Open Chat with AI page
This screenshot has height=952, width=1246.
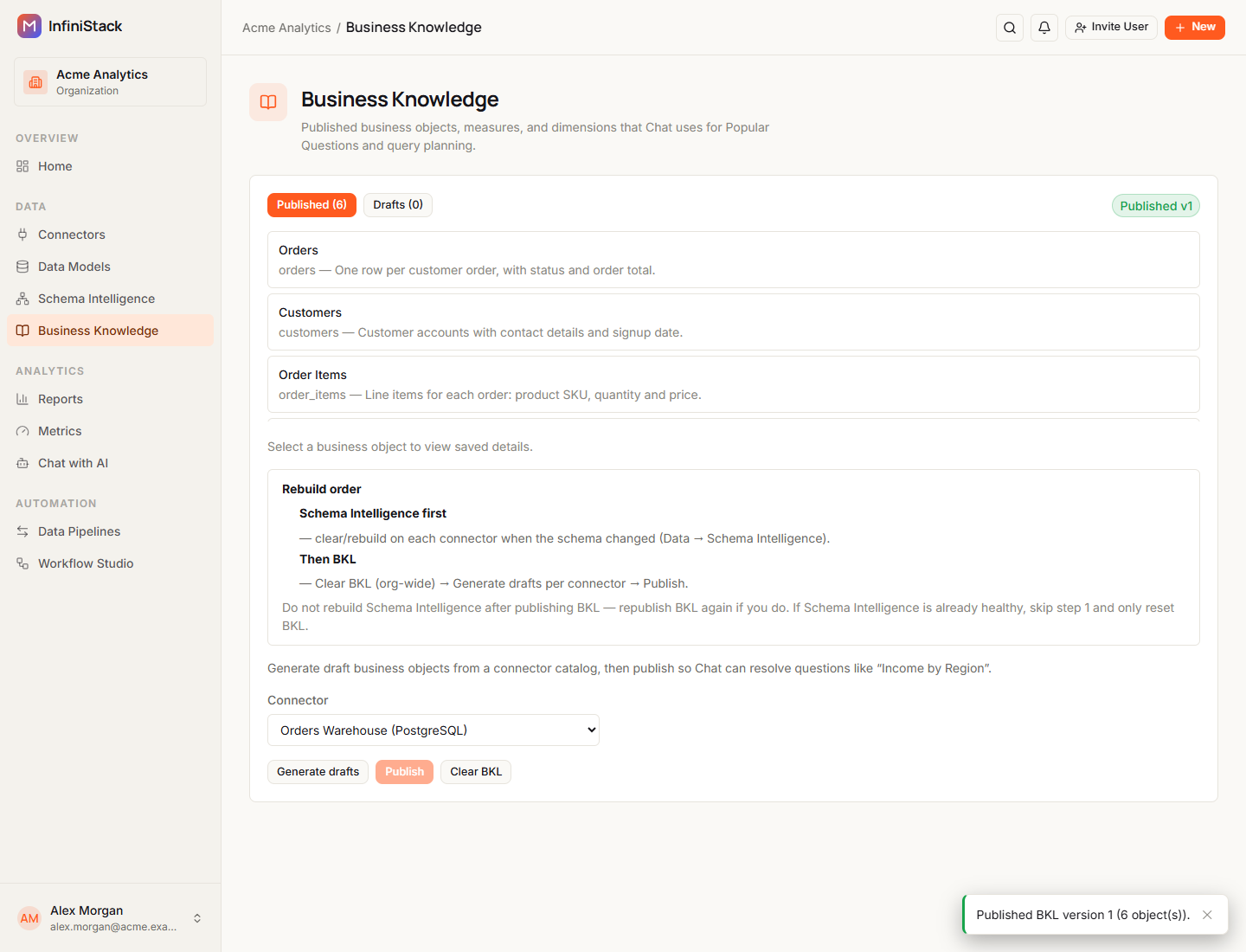click(110, 463)
